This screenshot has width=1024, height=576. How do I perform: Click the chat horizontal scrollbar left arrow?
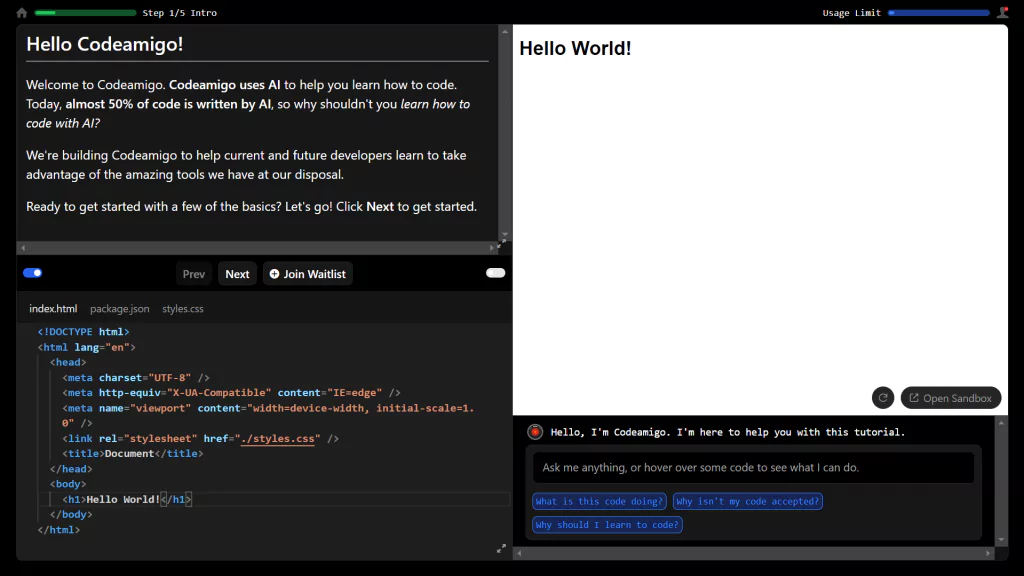pos(520,553)
